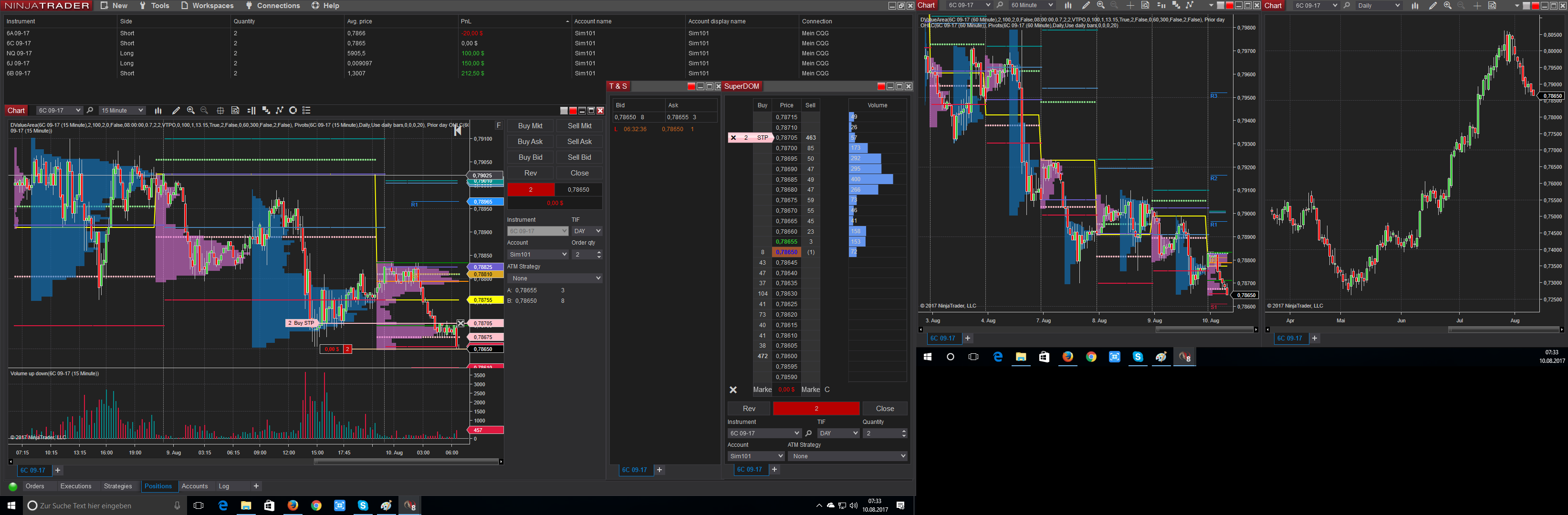Search instrument in 15 Minute chart toolbar

[90, 111]
